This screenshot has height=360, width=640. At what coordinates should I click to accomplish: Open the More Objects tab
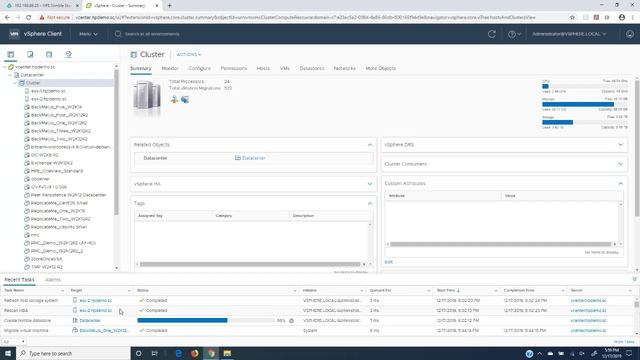(x=380, y=69)
